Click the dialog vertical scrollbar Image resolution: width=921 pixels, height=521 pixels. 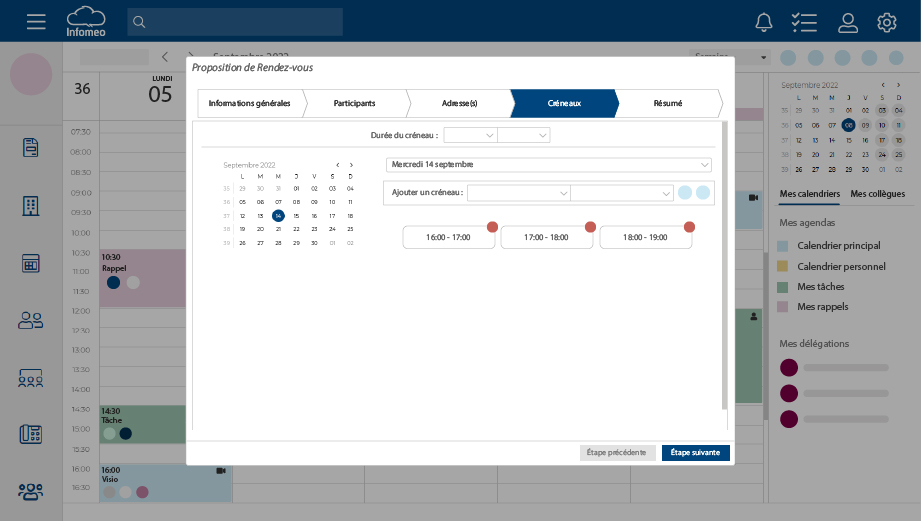point(724,265)
